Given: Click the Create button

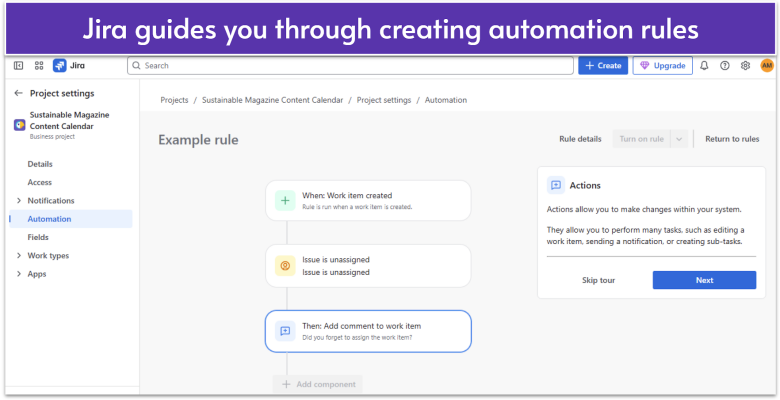Looking at the screenshot, I should click(603, 66).
